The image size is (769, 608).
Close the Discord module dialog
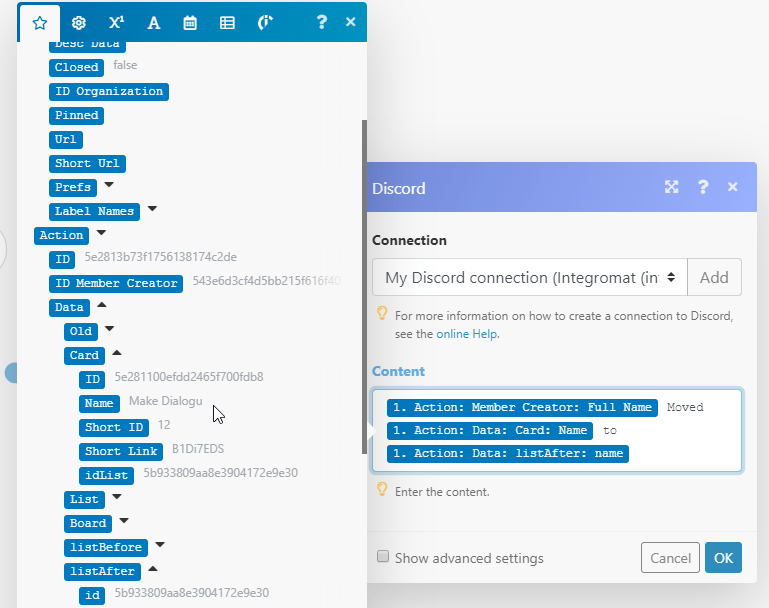(x=733, y=187)
